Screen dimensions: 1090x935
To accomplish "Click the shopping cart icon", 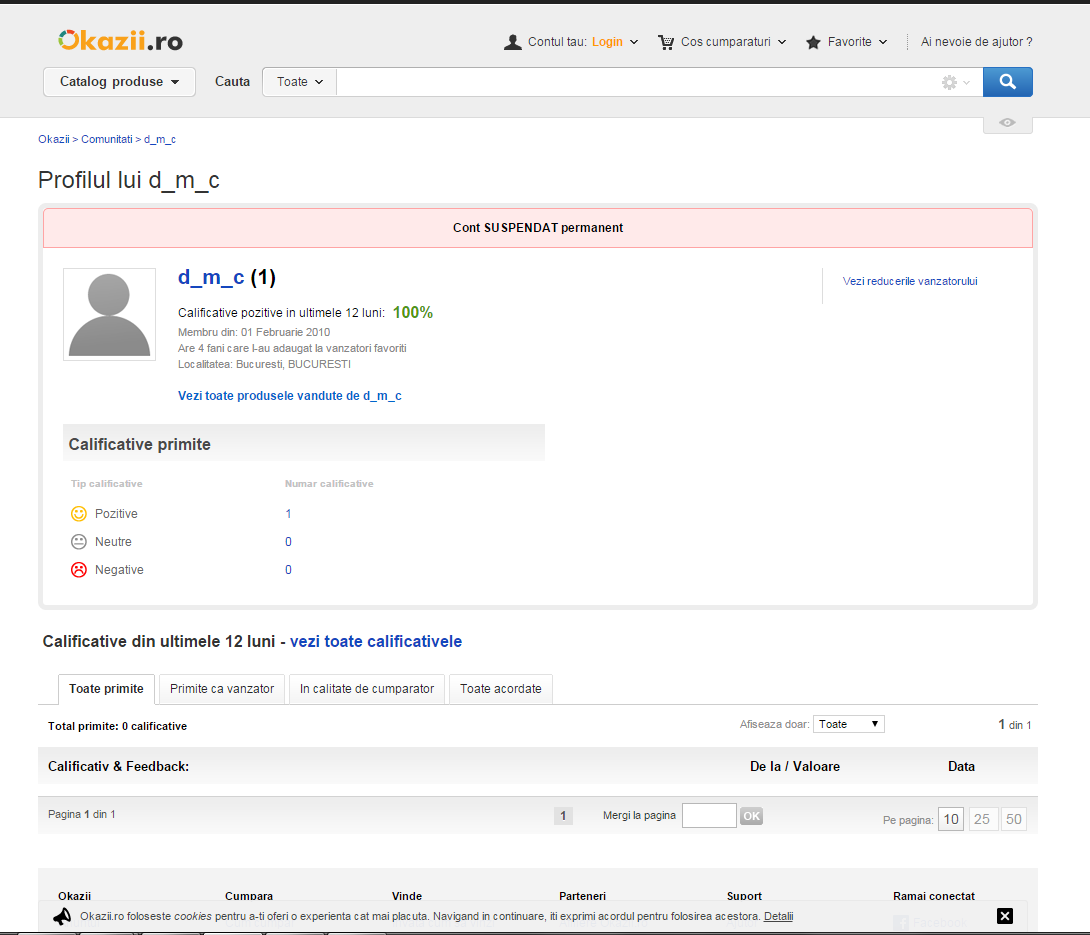I will (x=665, y=42).
